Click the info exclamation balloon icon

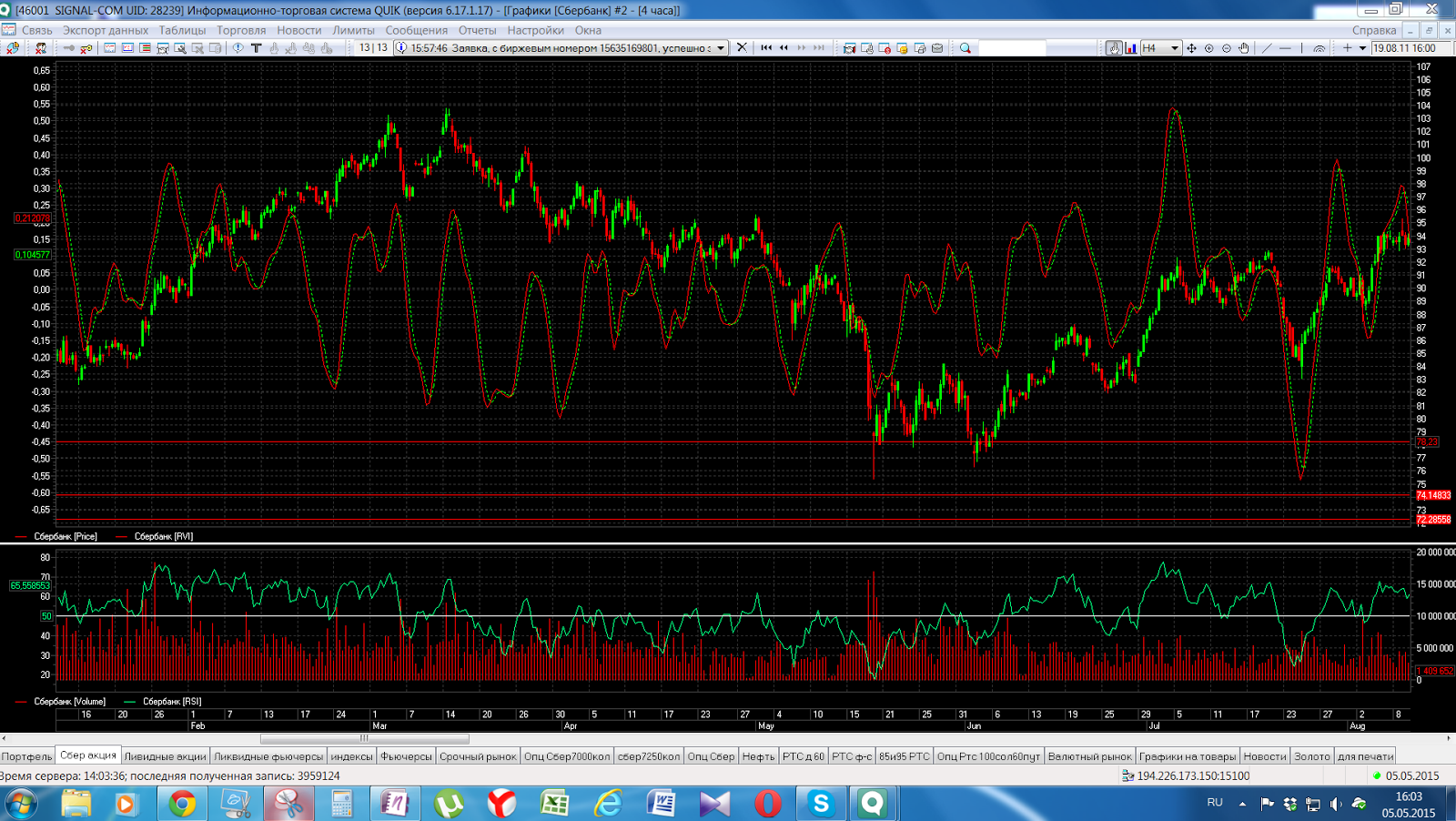tap(238, 47)
